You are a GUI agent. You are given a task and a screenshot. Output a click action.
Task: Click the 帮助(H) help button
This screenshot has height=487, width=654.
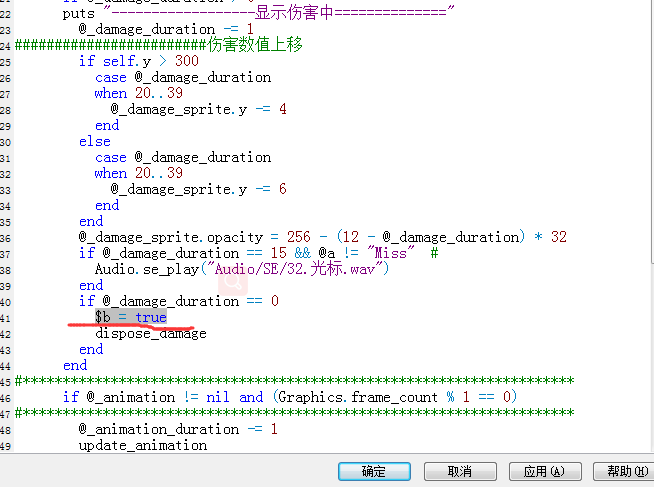pyautogui.click(x=626, y=472)
